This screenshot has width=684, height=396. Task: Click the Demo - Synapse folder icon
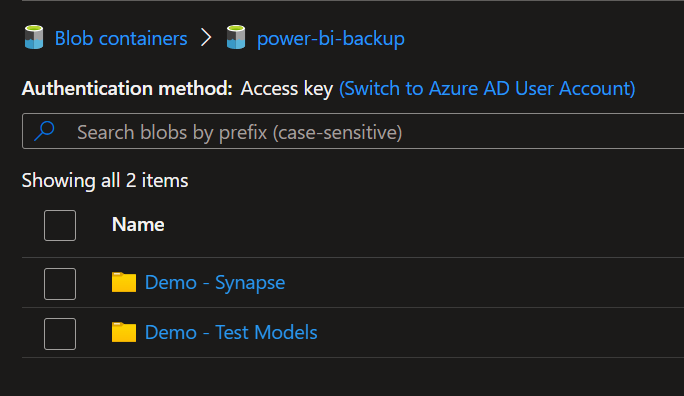click(124, 282)
